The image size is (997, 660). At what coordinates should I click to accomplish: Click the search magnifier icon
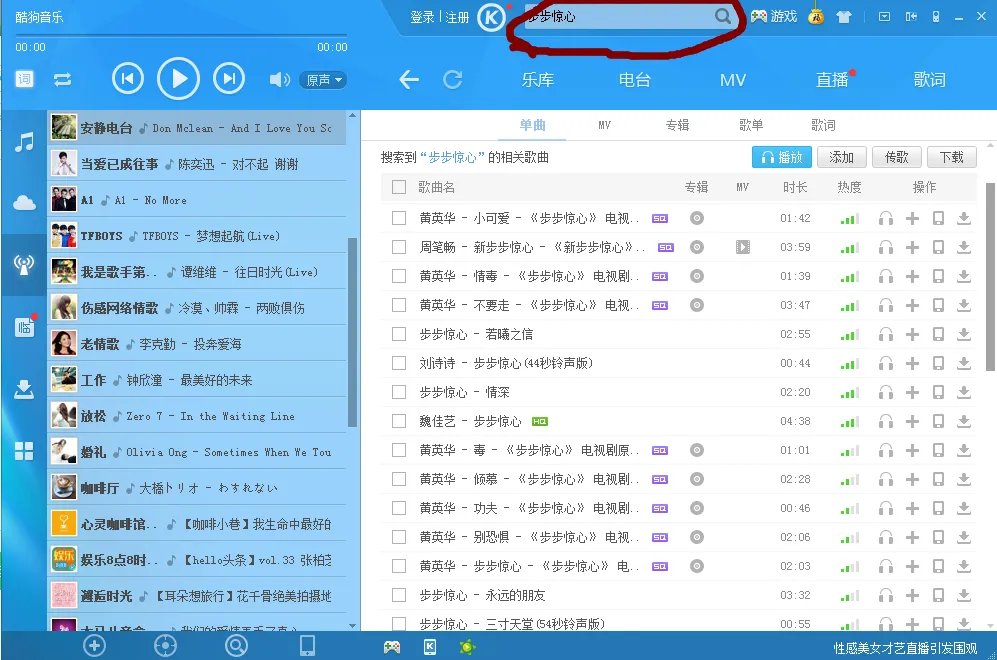[x=722, y=16]
